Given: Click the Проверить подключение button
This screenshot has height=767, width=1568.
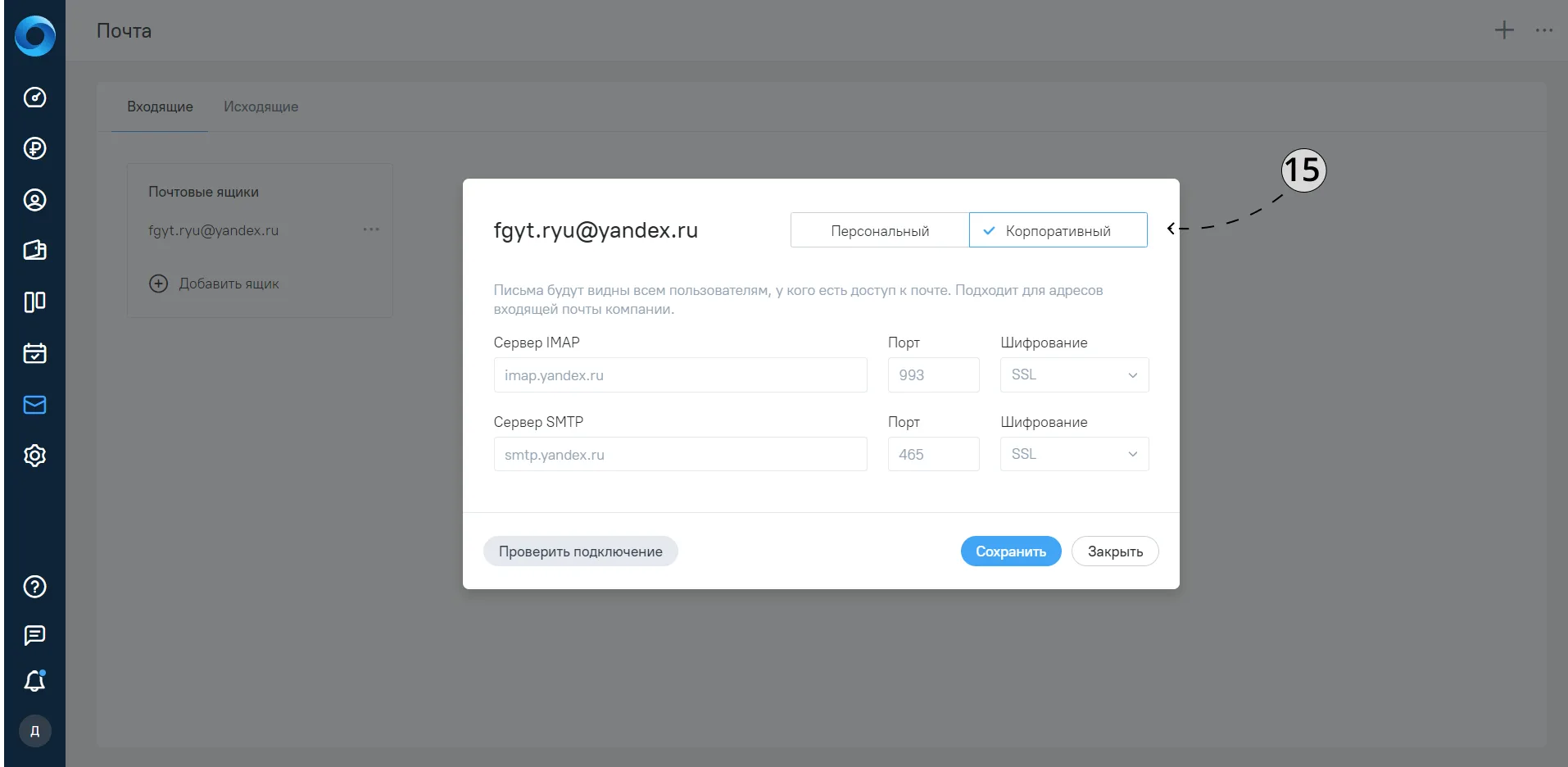Looking at the screenshot, I should (581, 551).
